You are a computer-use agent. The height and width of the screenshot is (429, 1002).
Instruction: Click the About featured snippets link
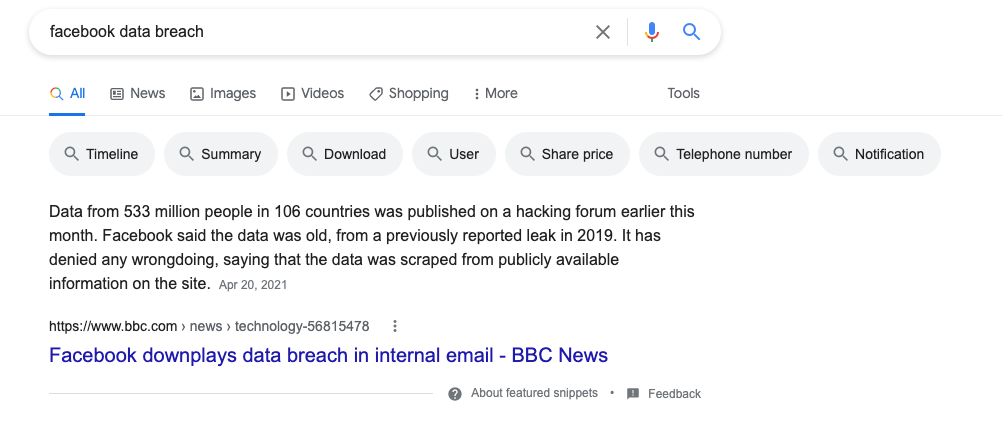tap(534, 393)
